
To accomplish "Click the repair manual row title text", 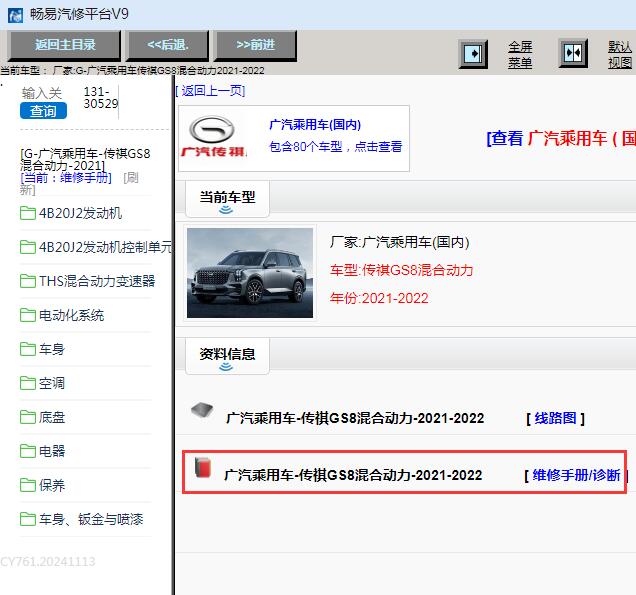I will (353, 475).
